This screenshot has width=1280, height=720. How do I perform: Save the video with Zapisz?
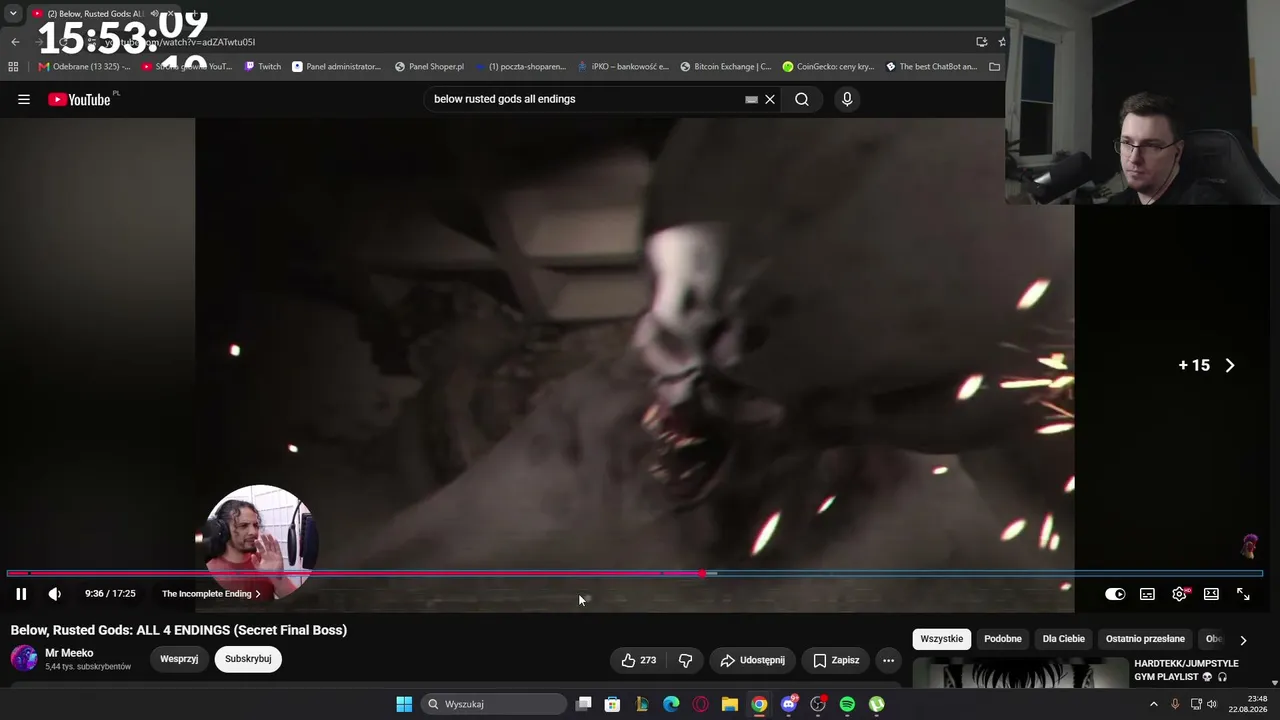coord(836,660)
